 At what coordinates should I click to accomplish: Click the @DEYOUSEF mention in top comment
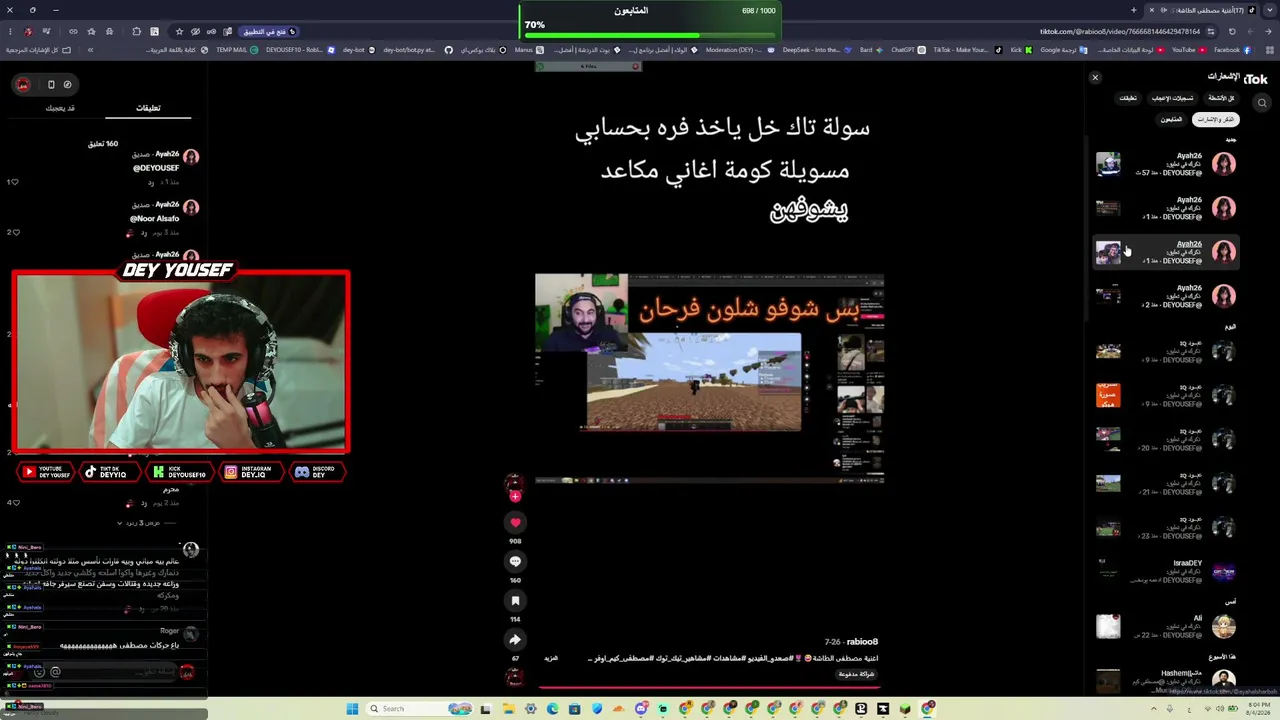156,168
